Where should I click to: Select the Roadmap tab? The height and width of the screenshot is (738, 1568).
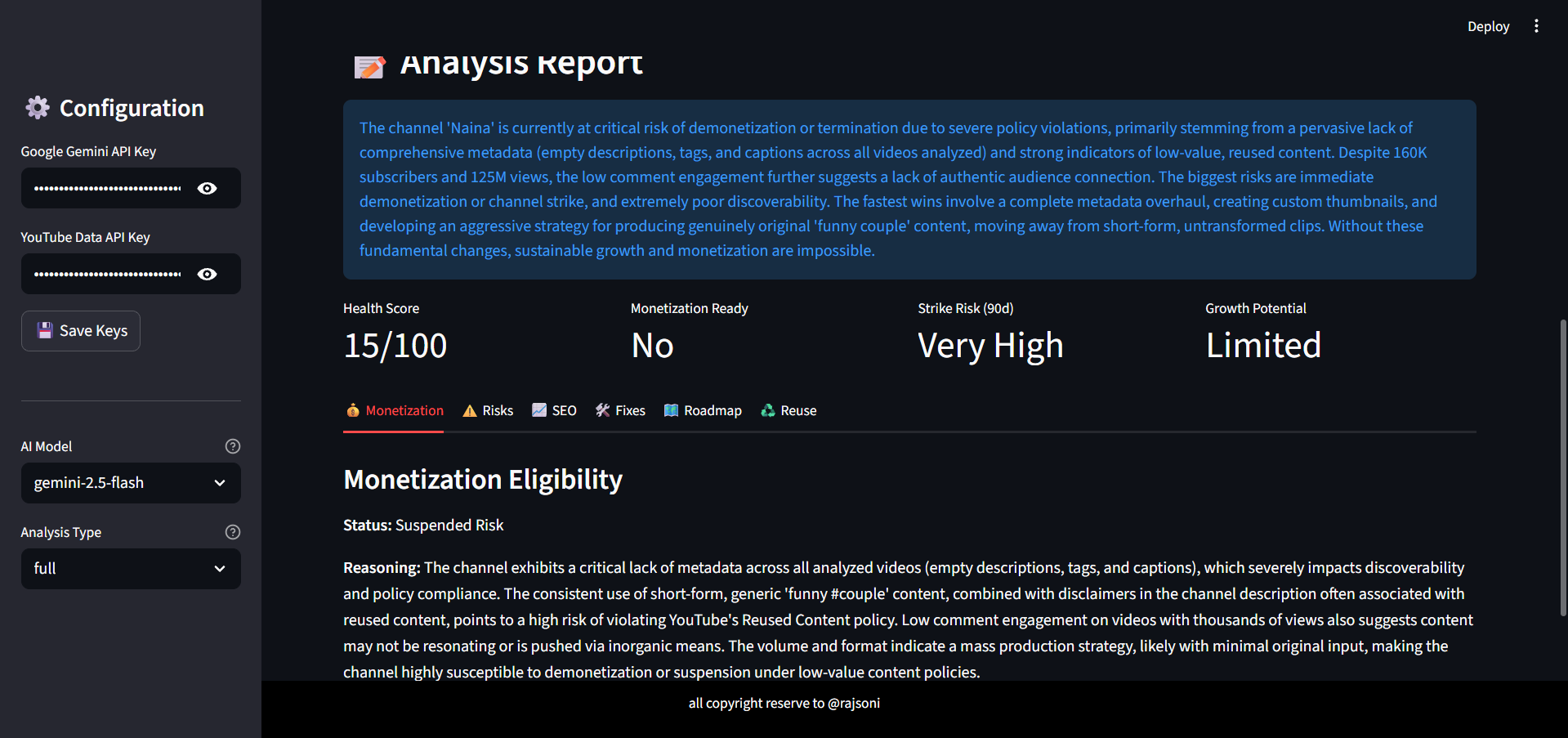pyautogui.click(x=703, y=411)
